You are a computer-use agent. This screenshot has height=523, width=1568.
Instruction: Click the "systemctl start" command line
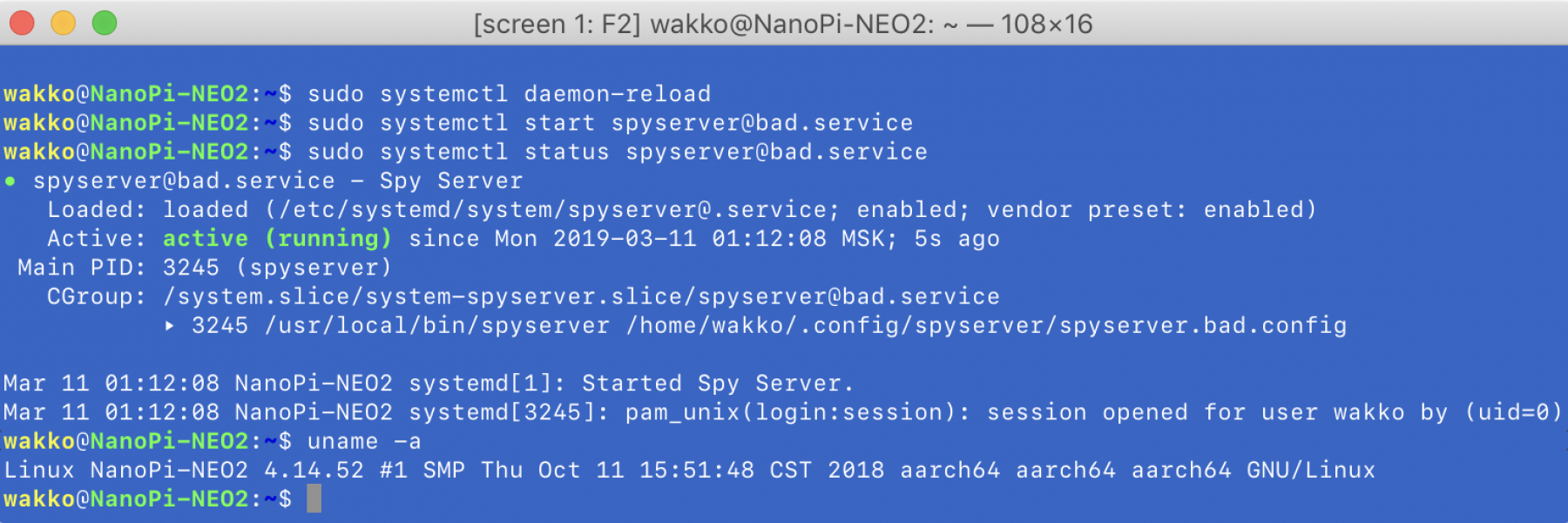(610, 123)
